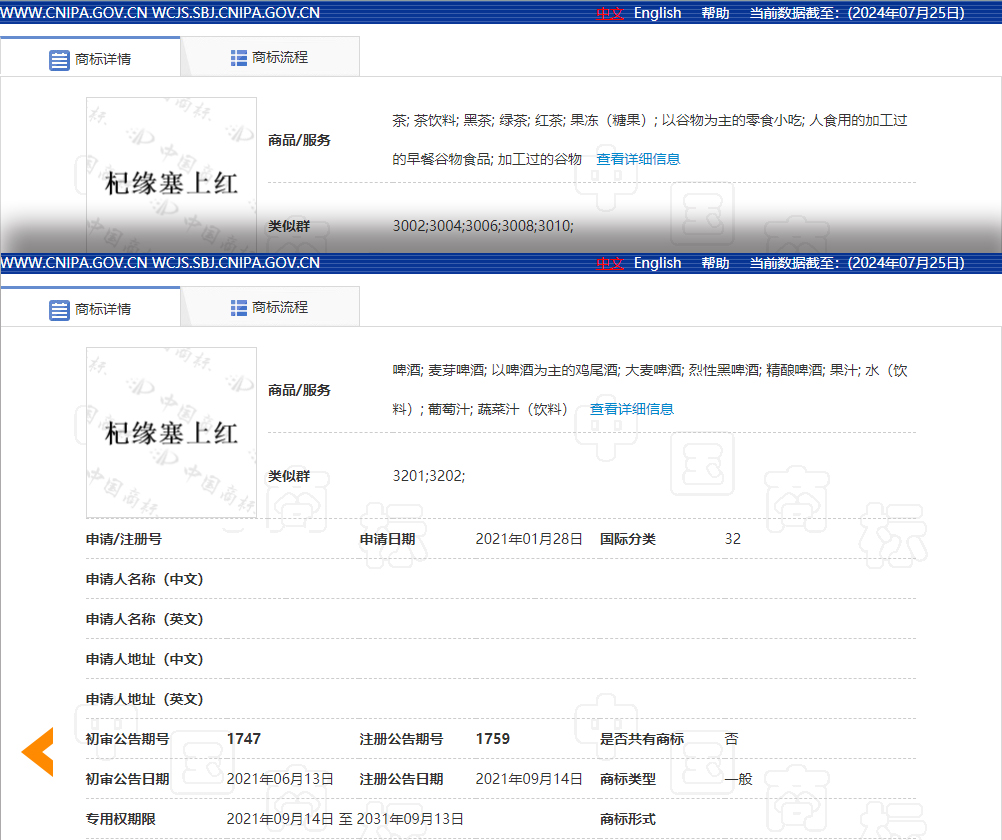Click the 申请人地址（中文） label

(x=144, y=659)
